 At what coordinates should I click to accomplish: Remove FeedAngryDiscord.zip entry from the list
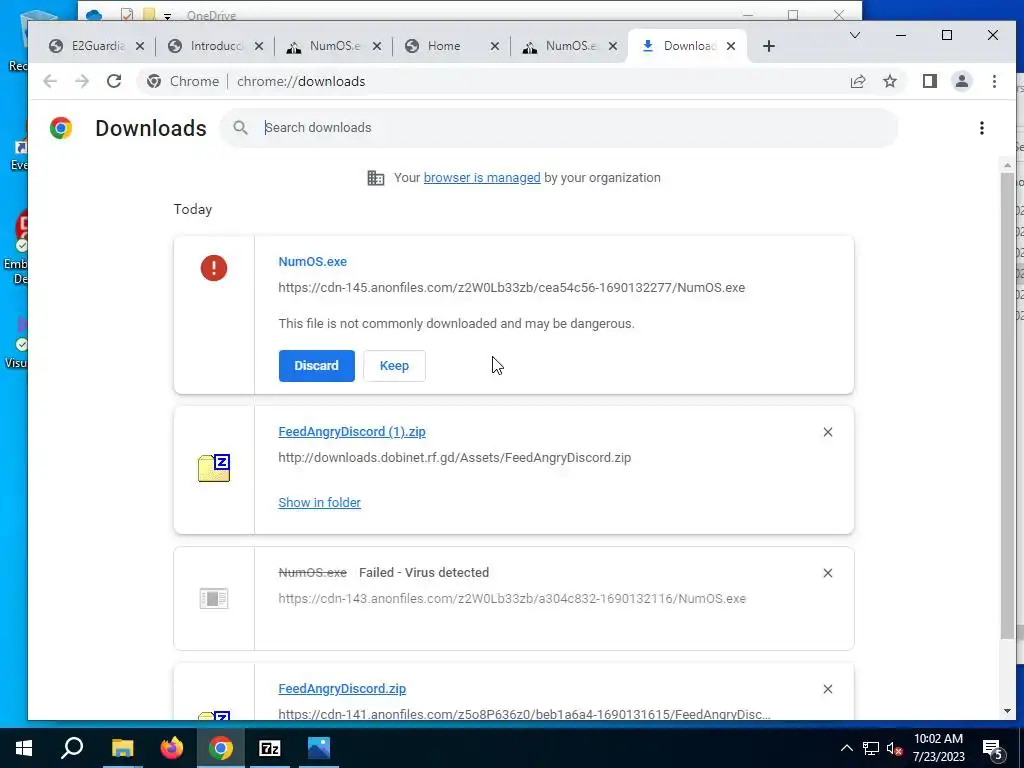pos(827,689)
